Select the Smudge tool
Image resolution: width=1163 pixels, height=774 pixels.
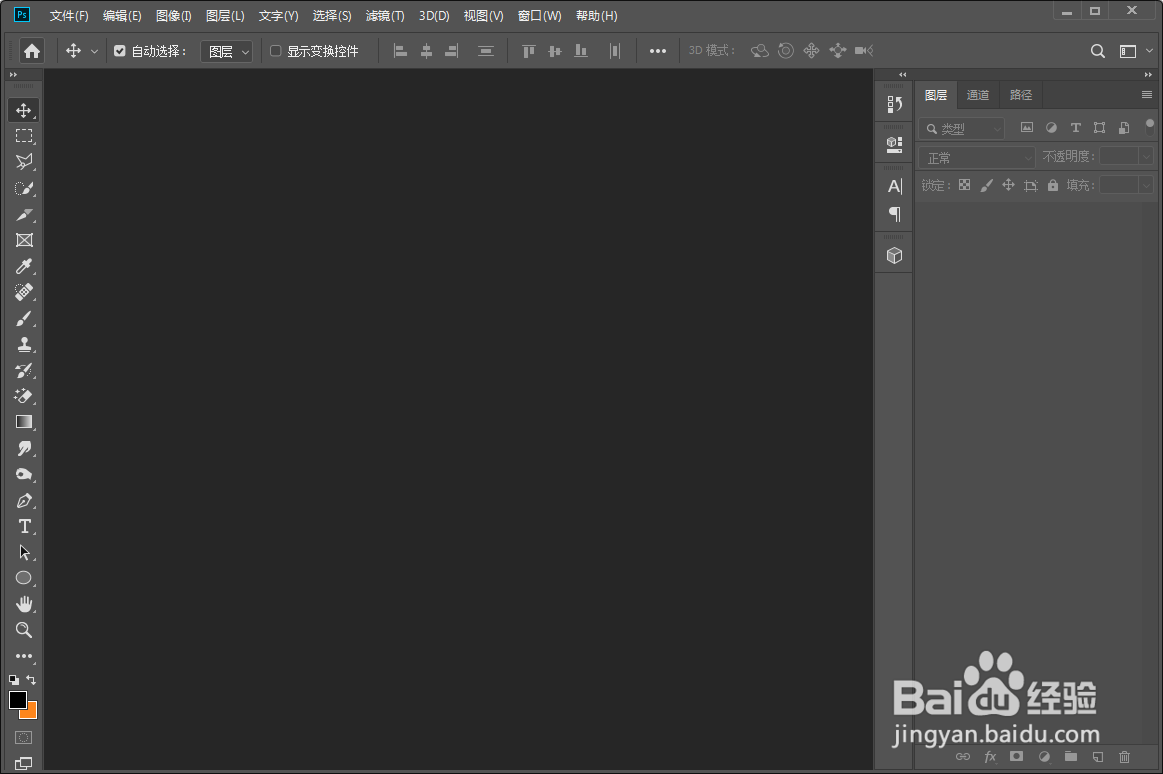(x=24, y=449)
